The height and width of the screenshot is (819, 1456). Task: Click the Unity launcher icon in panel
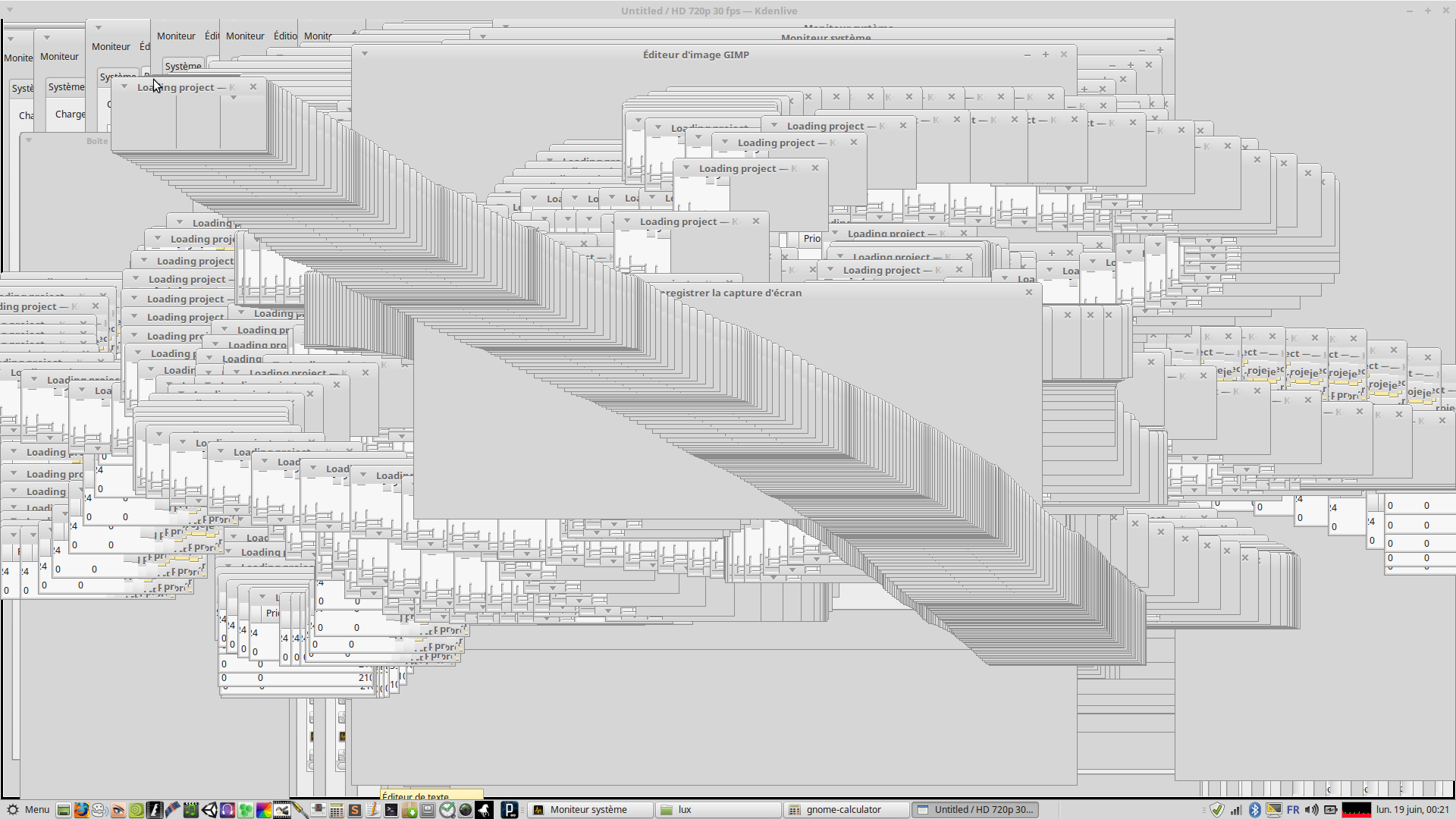click(209, 810)
